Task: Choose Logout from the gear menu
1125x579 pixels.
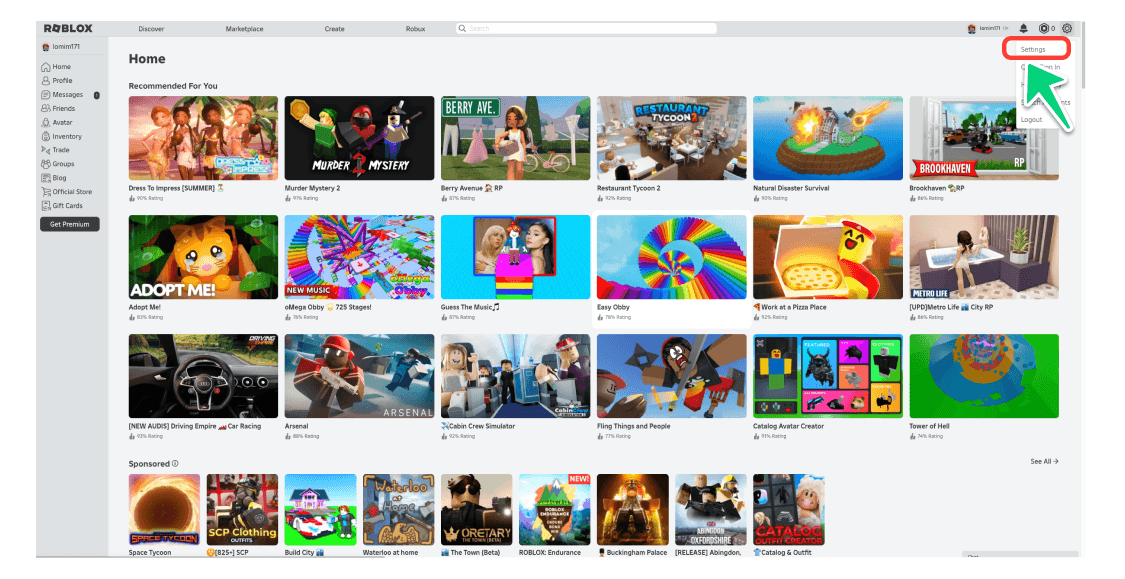Action: pos(1031,120)
